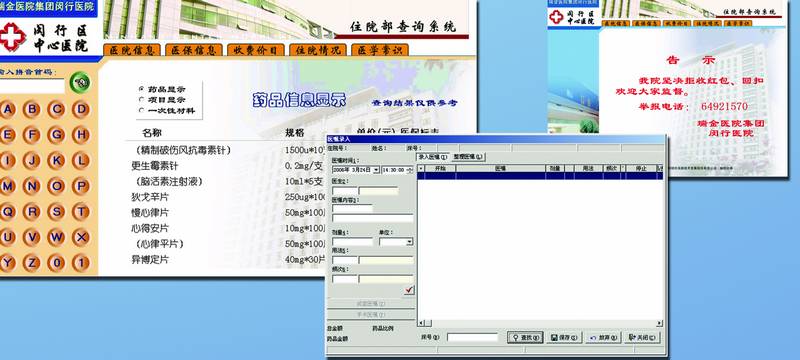This screenshot has width=800, height=360.
Task: Click the red checkmark confirm icon in 医嘱录入
Action: [409, 290]
